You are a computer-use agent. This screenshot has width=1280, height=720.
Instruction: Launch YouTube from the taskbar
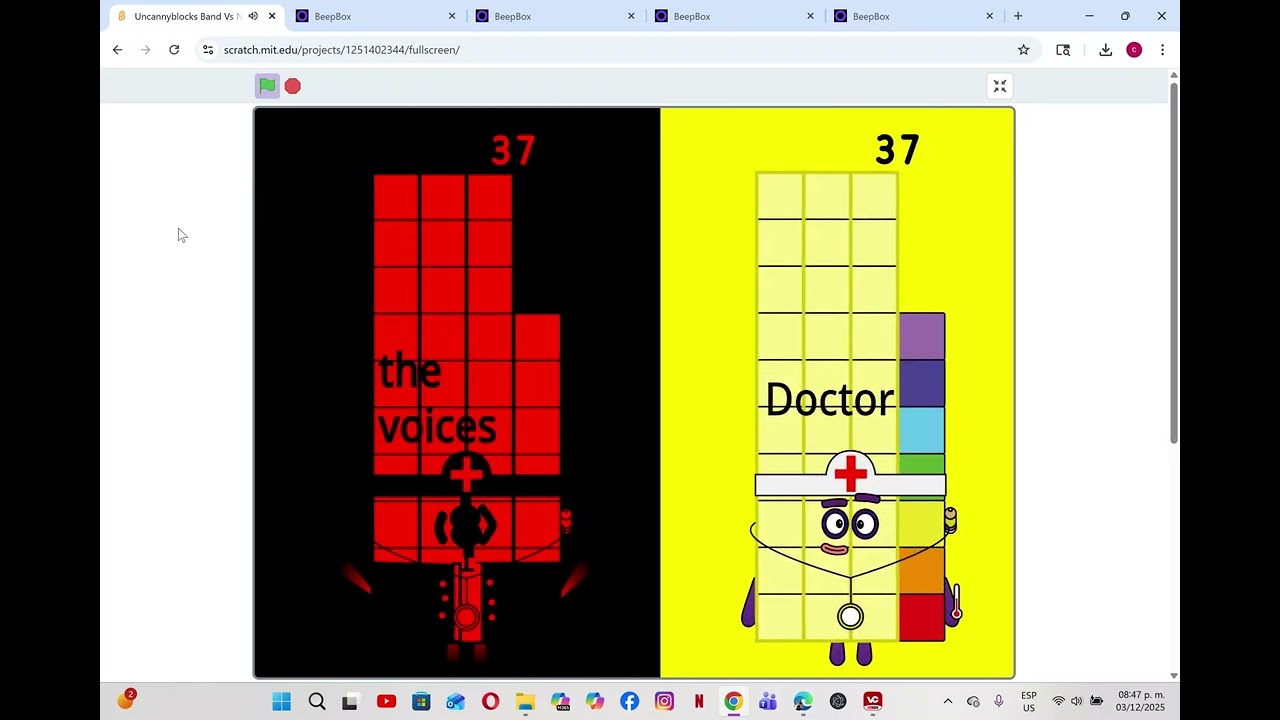[386, 702]
